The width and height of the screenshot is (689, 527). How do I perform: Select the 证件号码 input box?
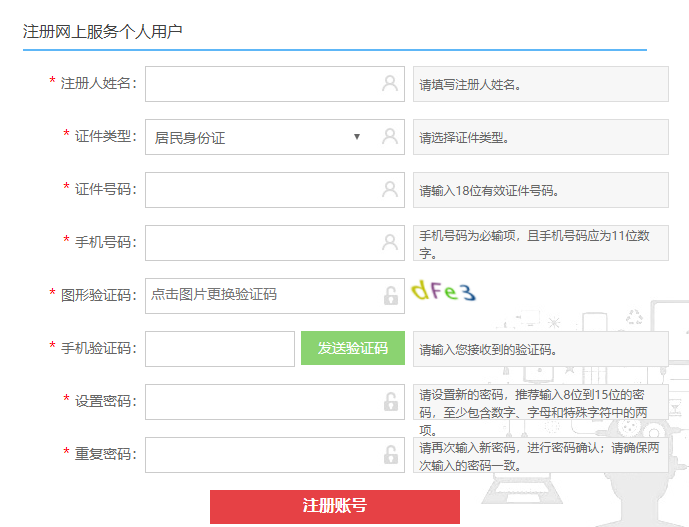click(260, 190)
